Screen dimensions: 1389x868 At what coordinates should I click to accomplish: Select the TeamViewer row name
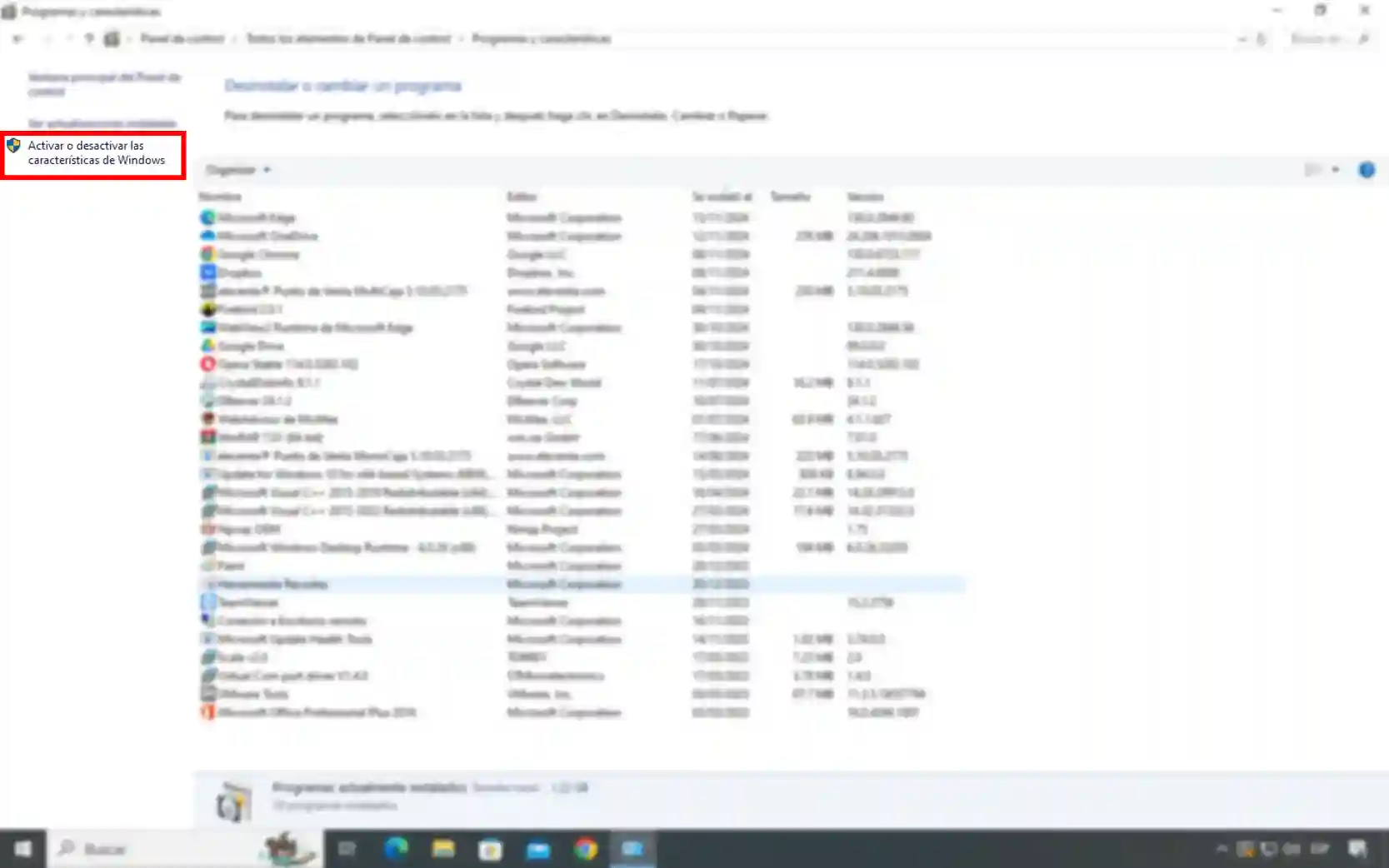(248, 602)
